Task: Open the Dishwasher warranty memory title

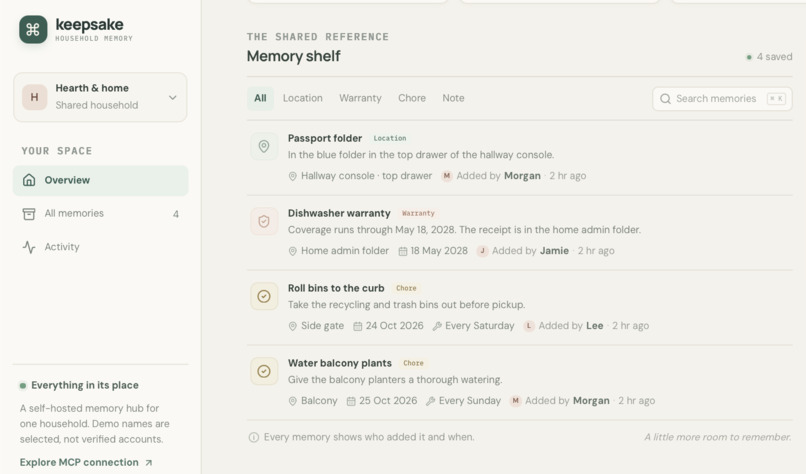Action: (339, 213)
